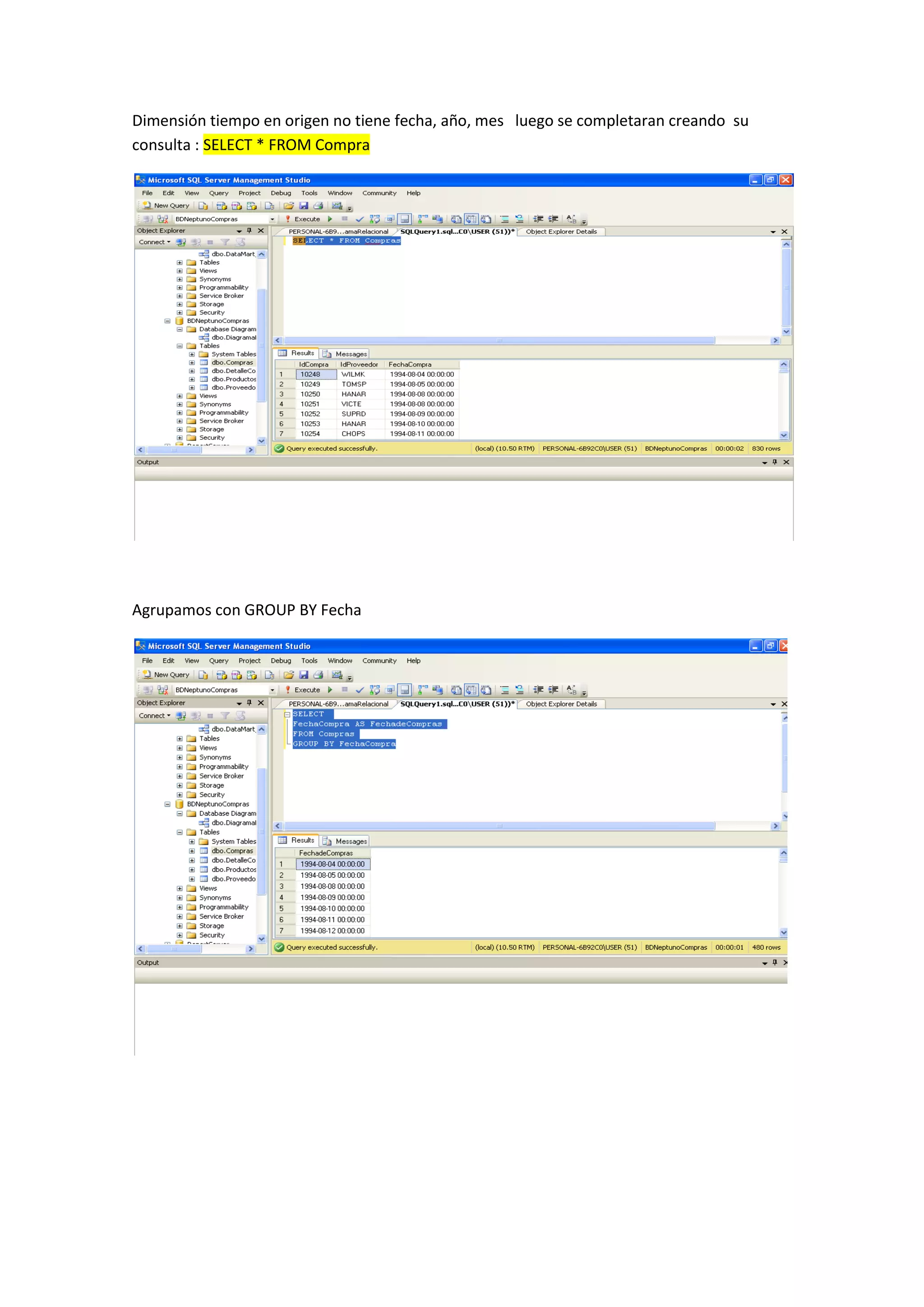The height and width of the screenshot is (1307, 924).
Task: Click the Save icon in lower toolbar
Action: click(304, 675)
